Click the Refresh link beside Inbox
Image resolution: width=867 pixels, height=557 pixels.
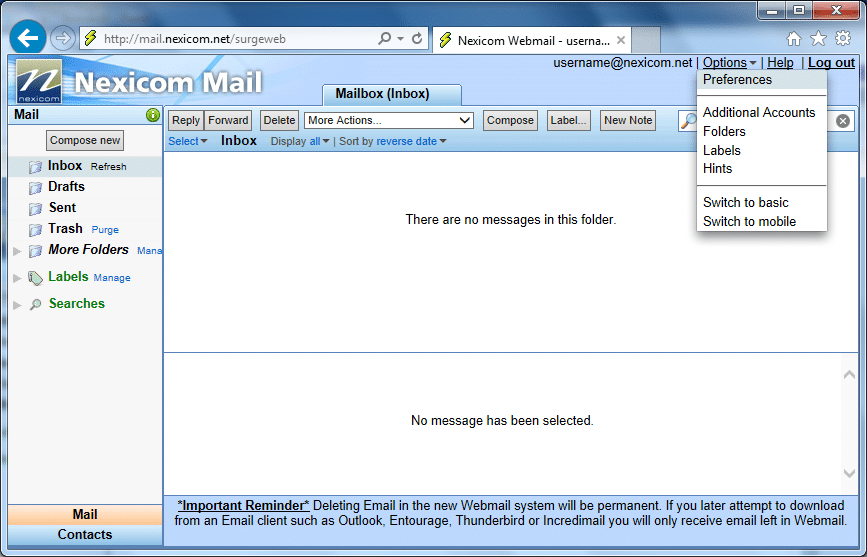tap(108, 166)
